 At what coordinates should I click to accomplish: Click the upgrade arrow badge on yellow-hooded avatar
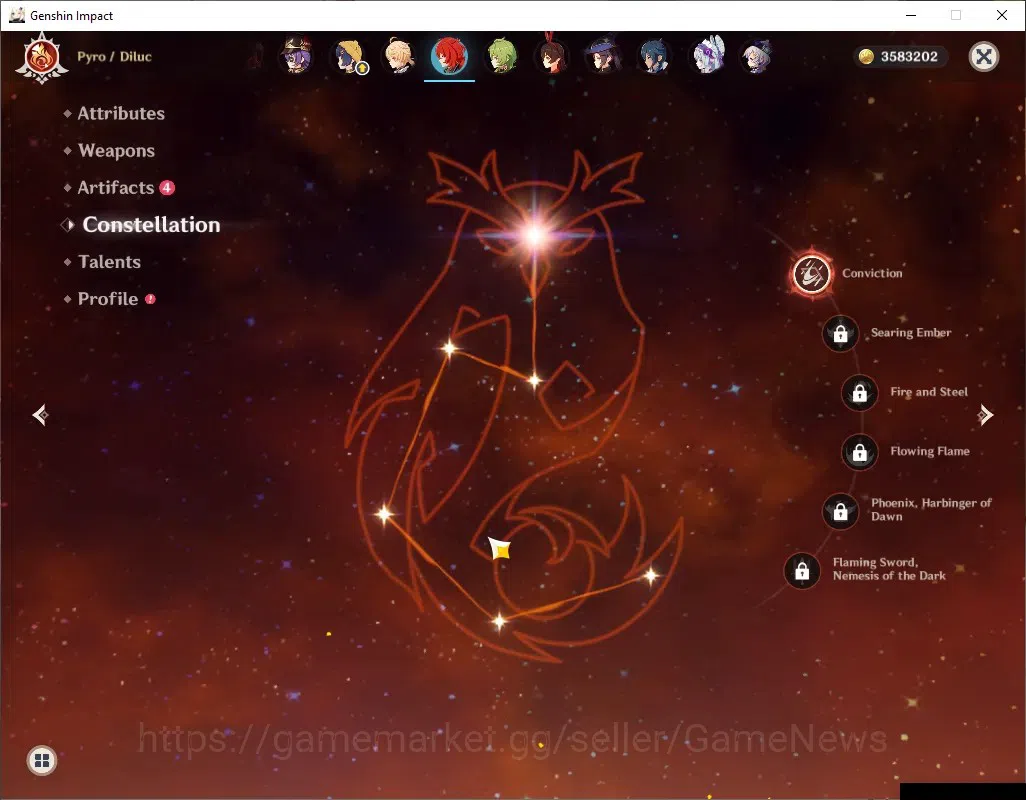click(362, 67)
